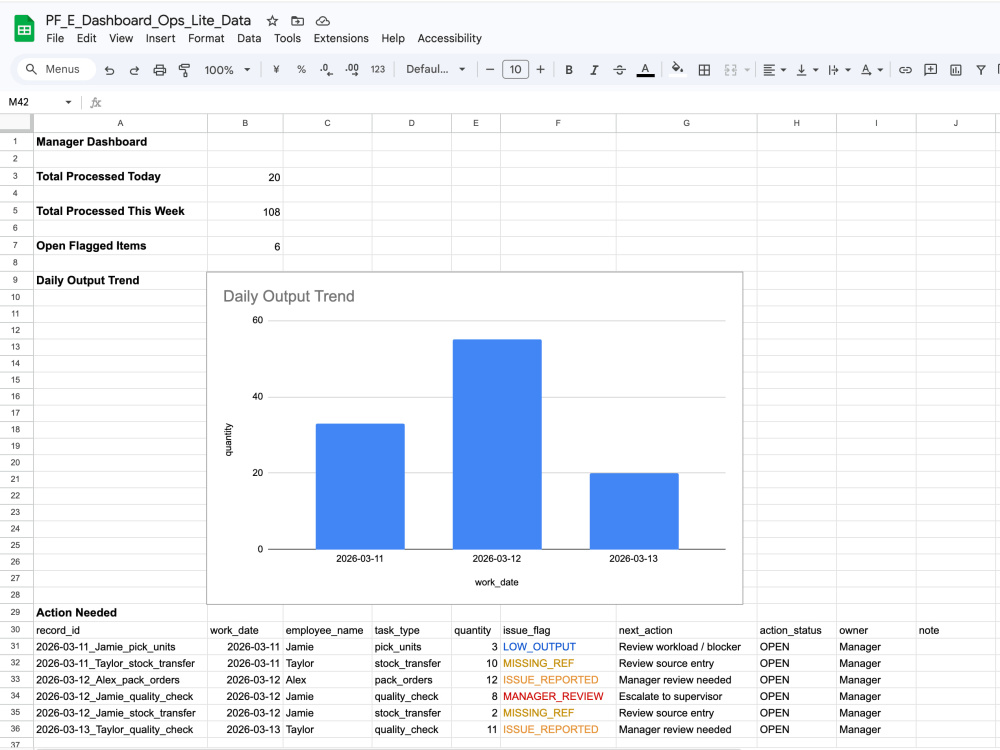Increase font size with plus
1000x750 pixels.
point(540,70)
